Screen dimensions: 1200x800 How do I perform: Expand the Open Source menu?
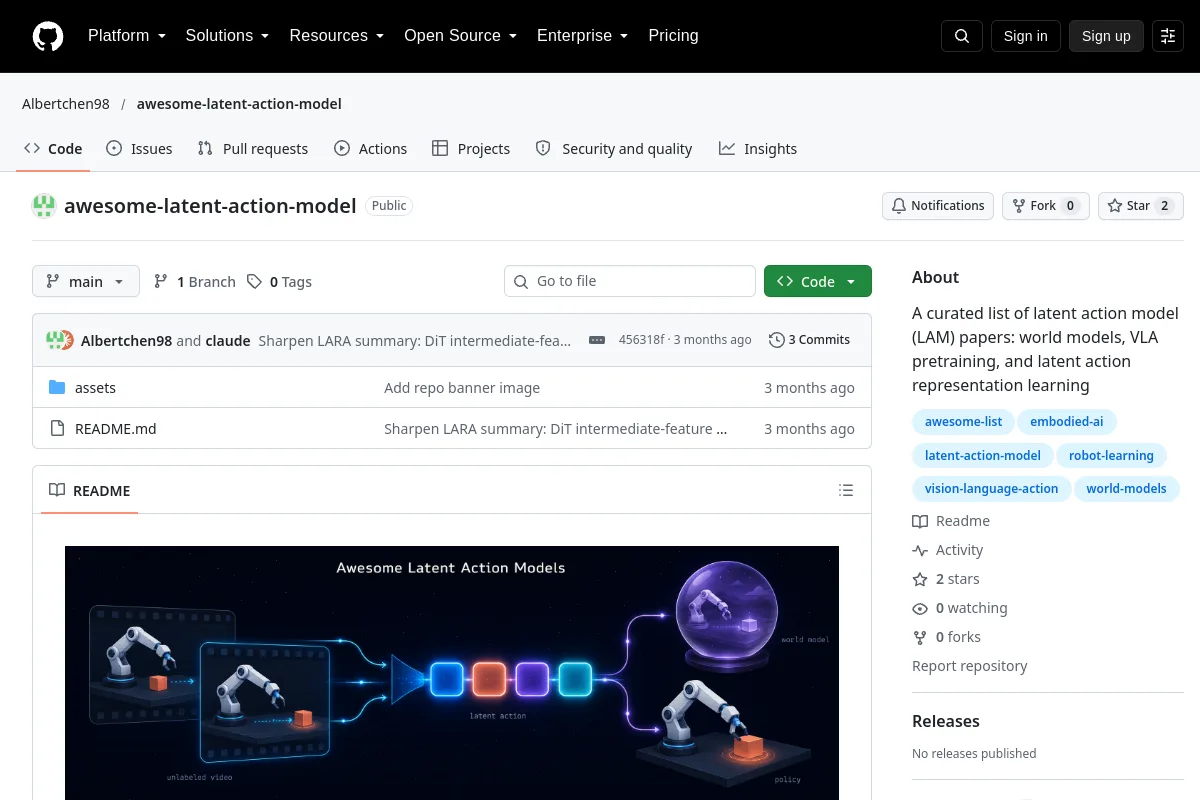click(x=460, y=36)
